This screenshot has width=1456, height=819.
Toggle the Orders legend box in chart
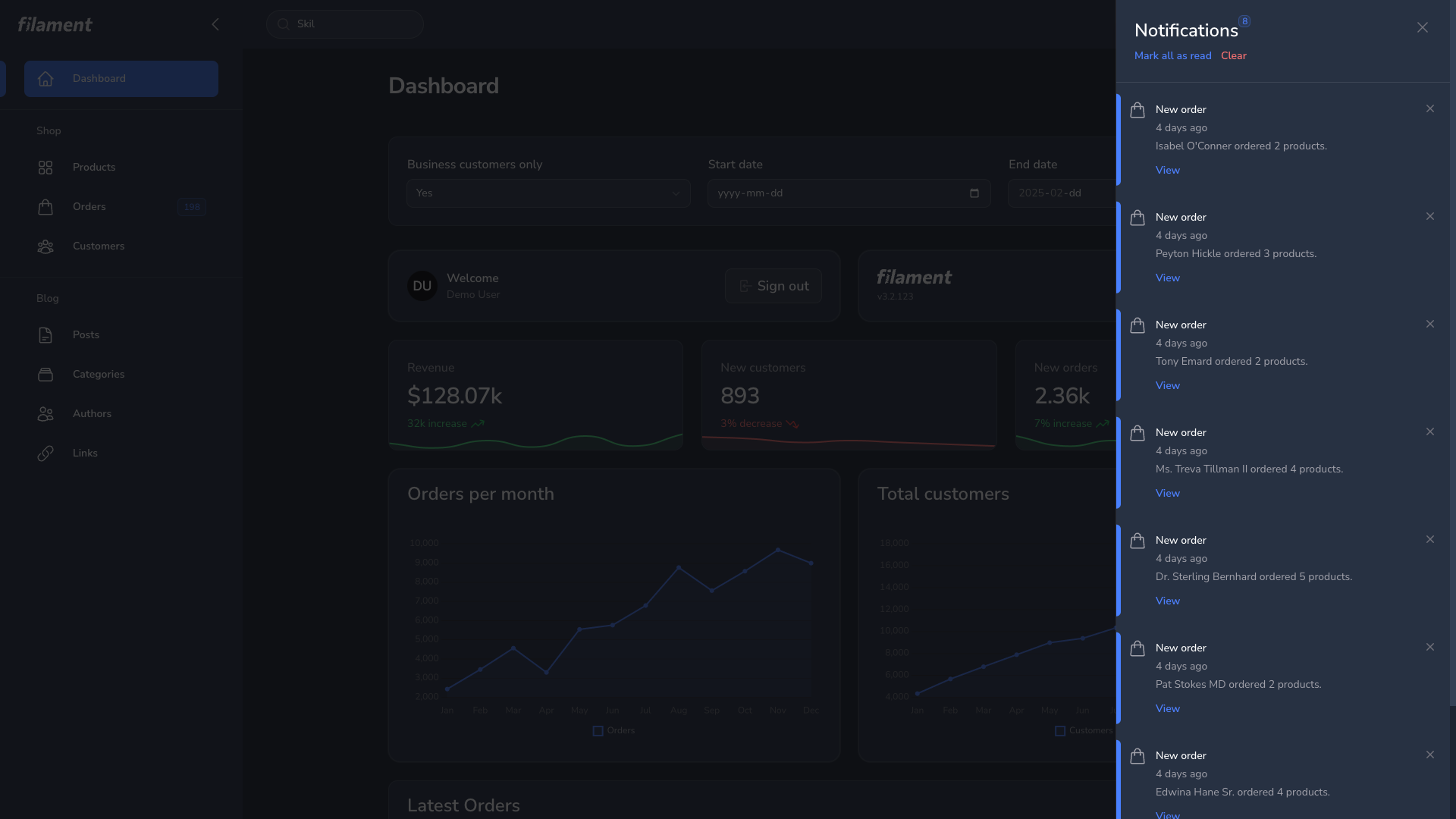pyautogui.click(x=598, y=731)
